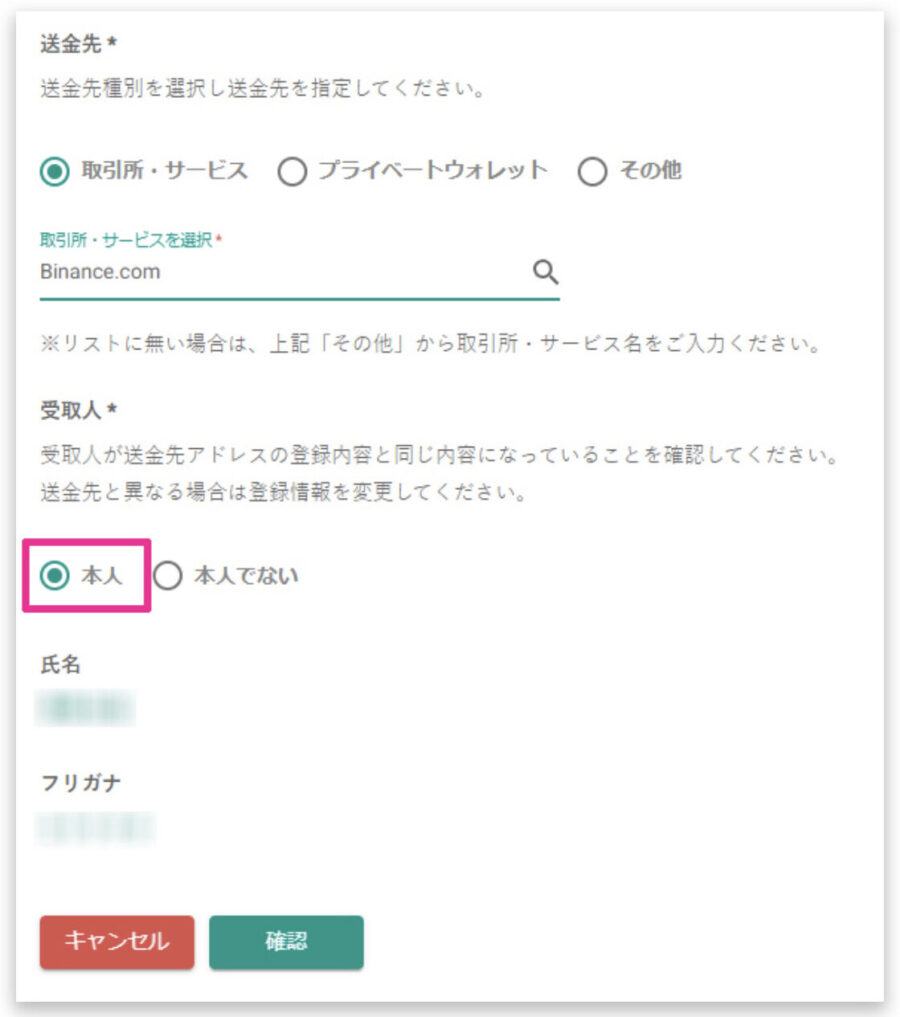Click the 送金先種別を選択し instruction text
Viewport: 900px width, 1017px height.
(x=263, y=88)
